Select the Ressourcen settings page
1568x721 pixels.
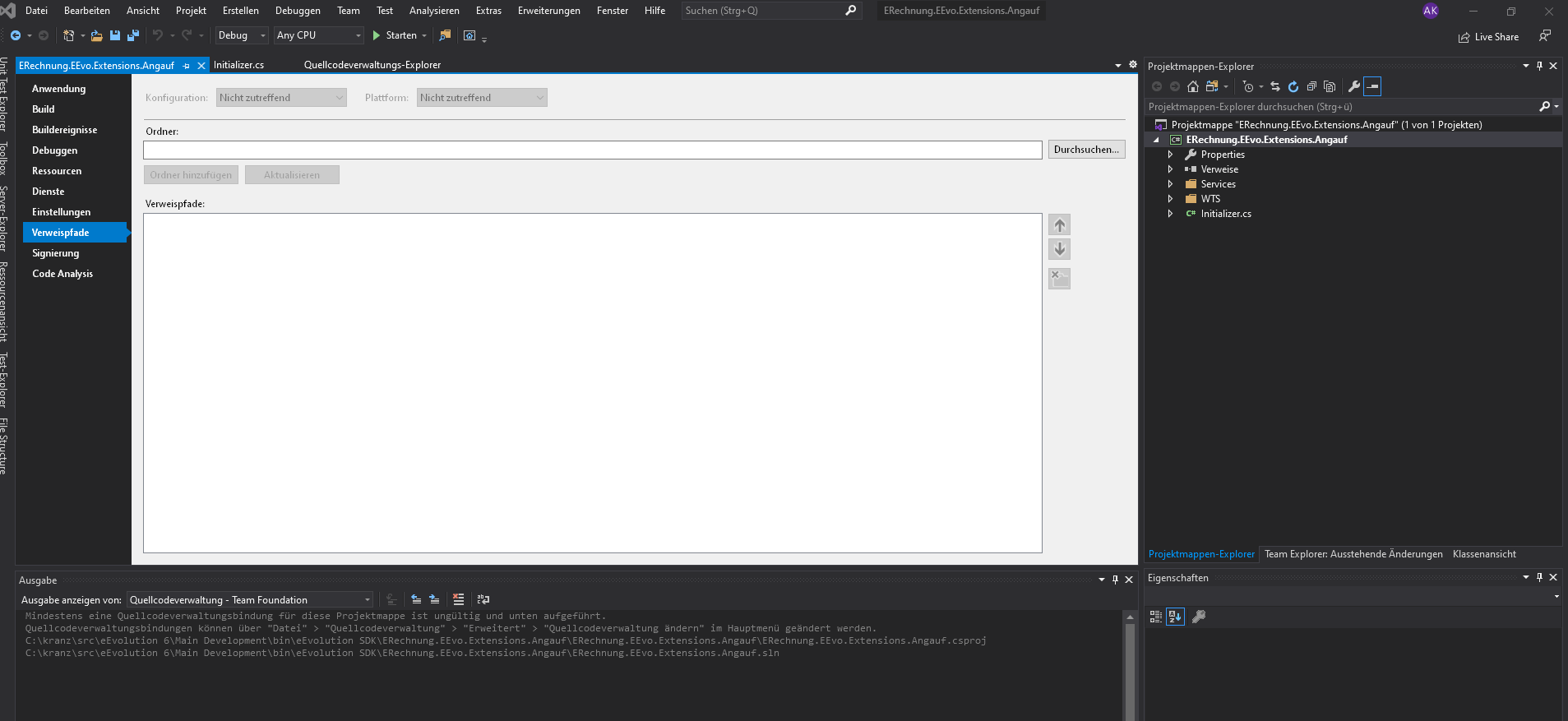[74, 171]
